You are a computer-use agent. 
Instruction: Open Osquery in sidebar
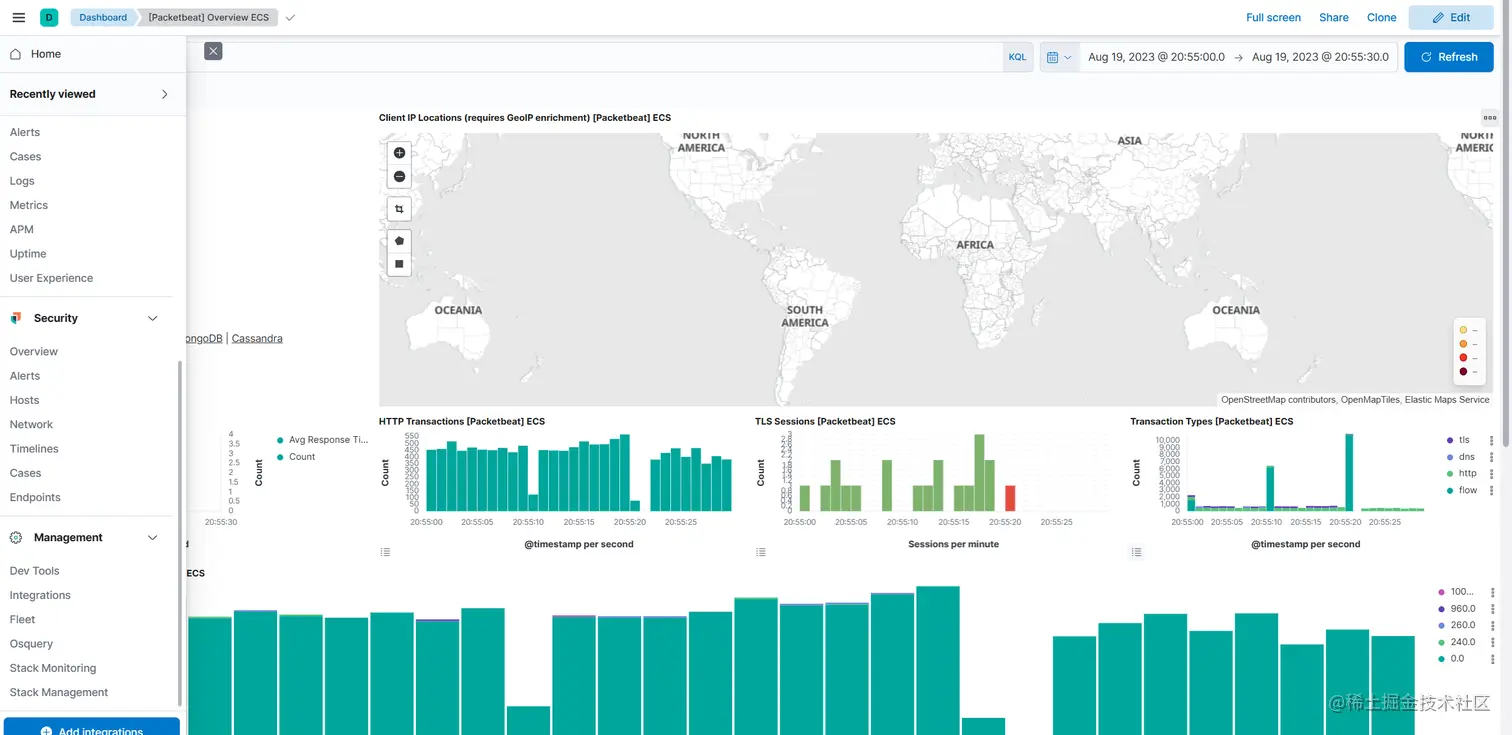pyautogui.click(x=31, y=644)
